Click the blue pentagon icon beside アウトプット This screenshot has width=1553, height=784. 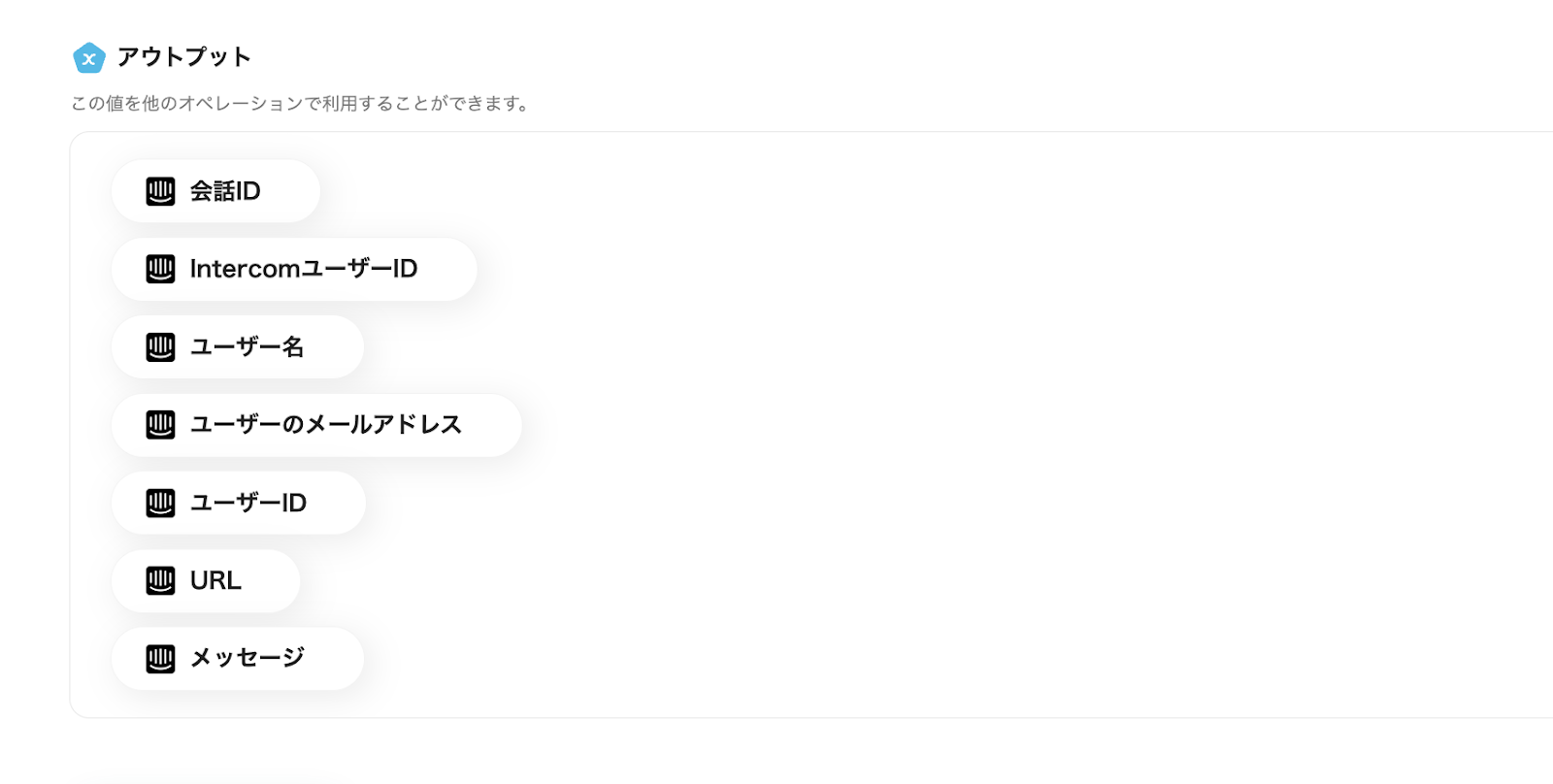[x=88, y=58]
